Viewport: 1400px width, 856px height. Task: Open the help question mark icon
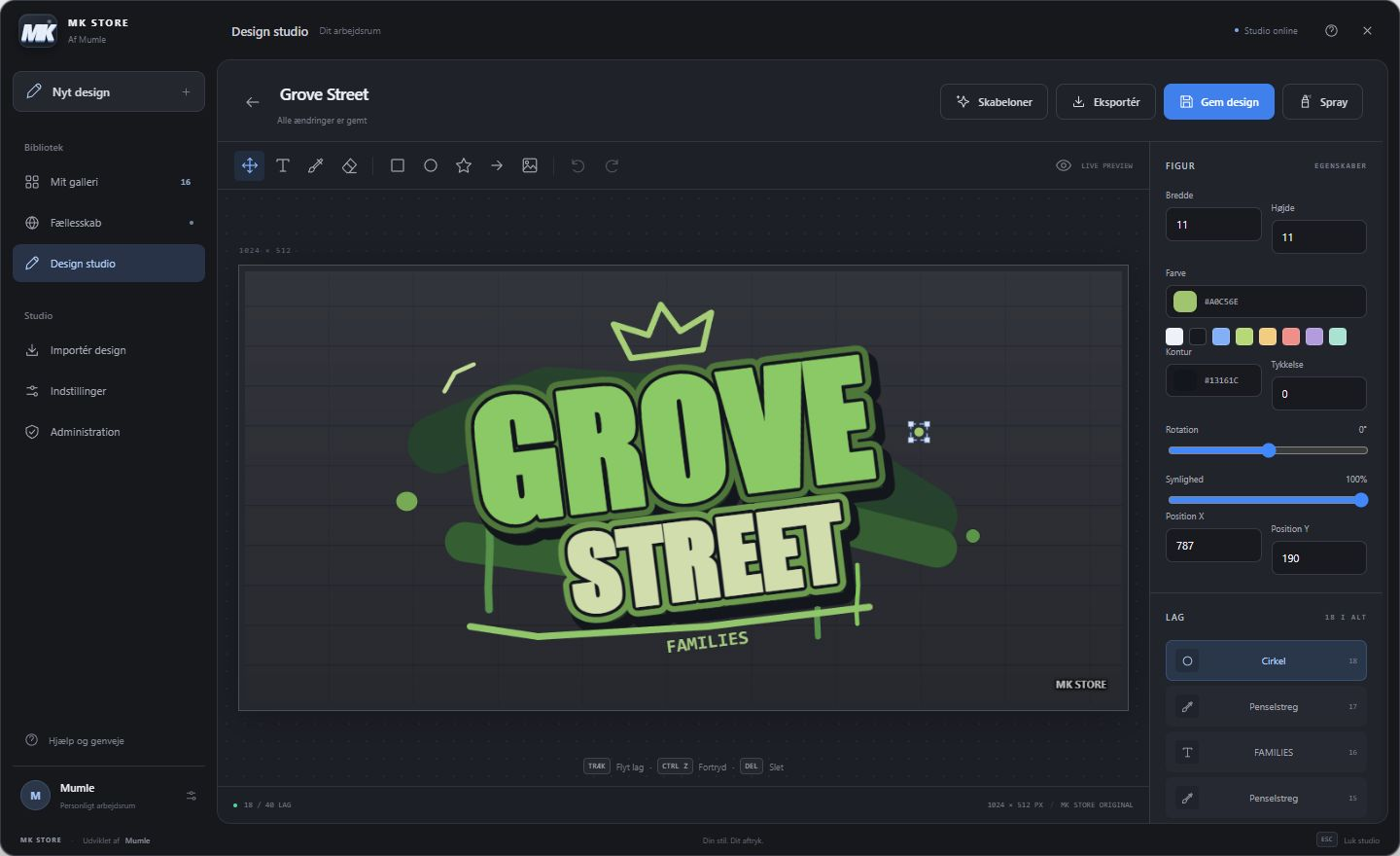pyautogui.click(x=1331, y=30)
